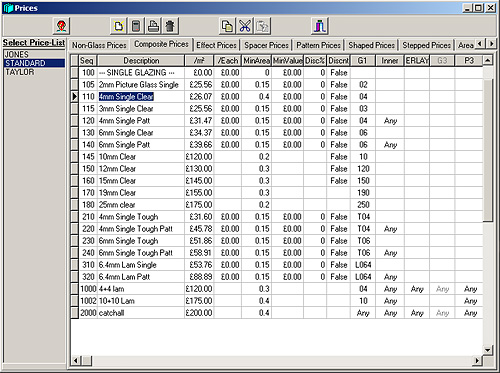Click the new record toolbar icon
The width and height of the screenshot is (500, 373).
pos(119,26)
